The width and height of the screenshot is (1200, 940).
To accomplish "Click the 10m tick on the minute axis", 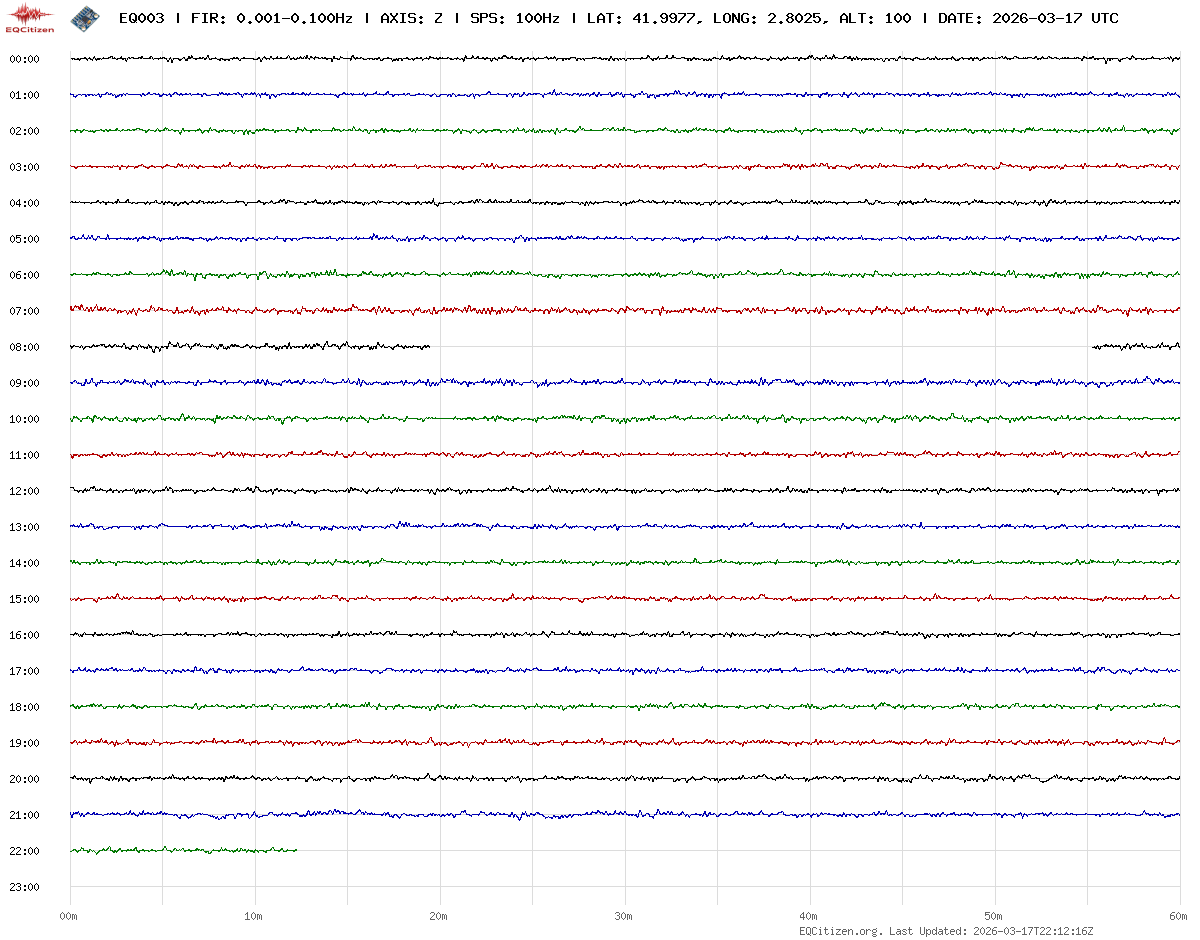I will pos(253,916).
